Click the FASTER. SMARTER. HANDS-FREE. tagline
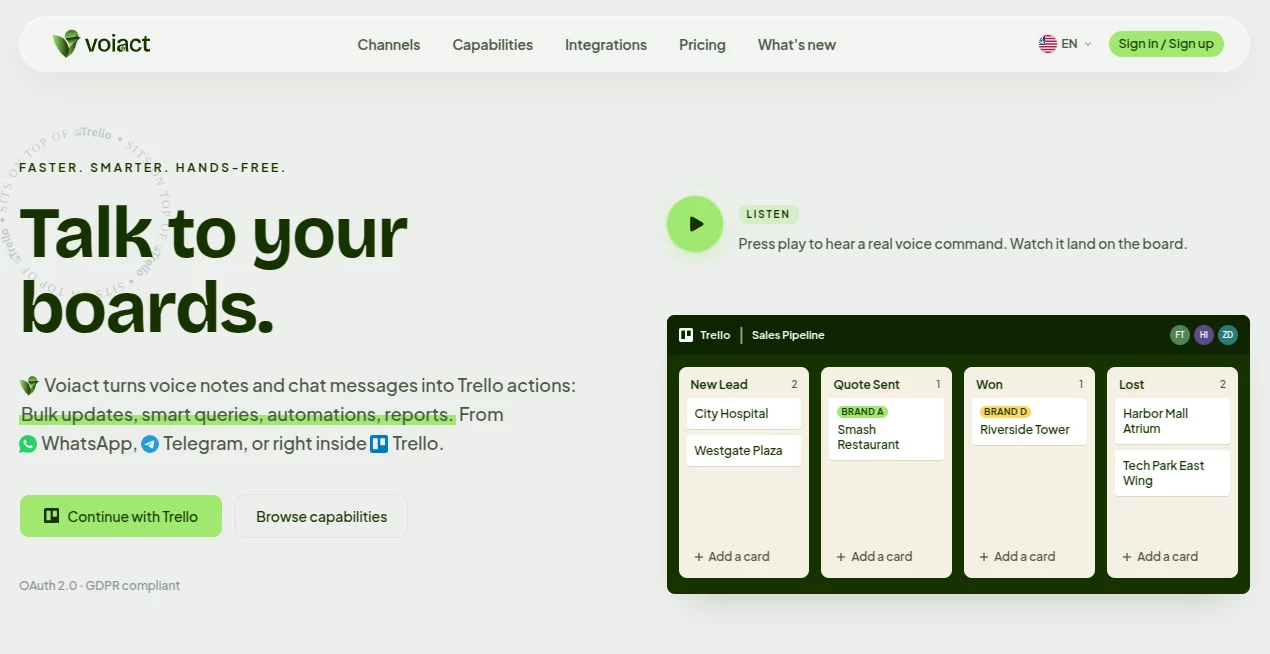Screen dimensions: 1270x654 tap(152, 168)
